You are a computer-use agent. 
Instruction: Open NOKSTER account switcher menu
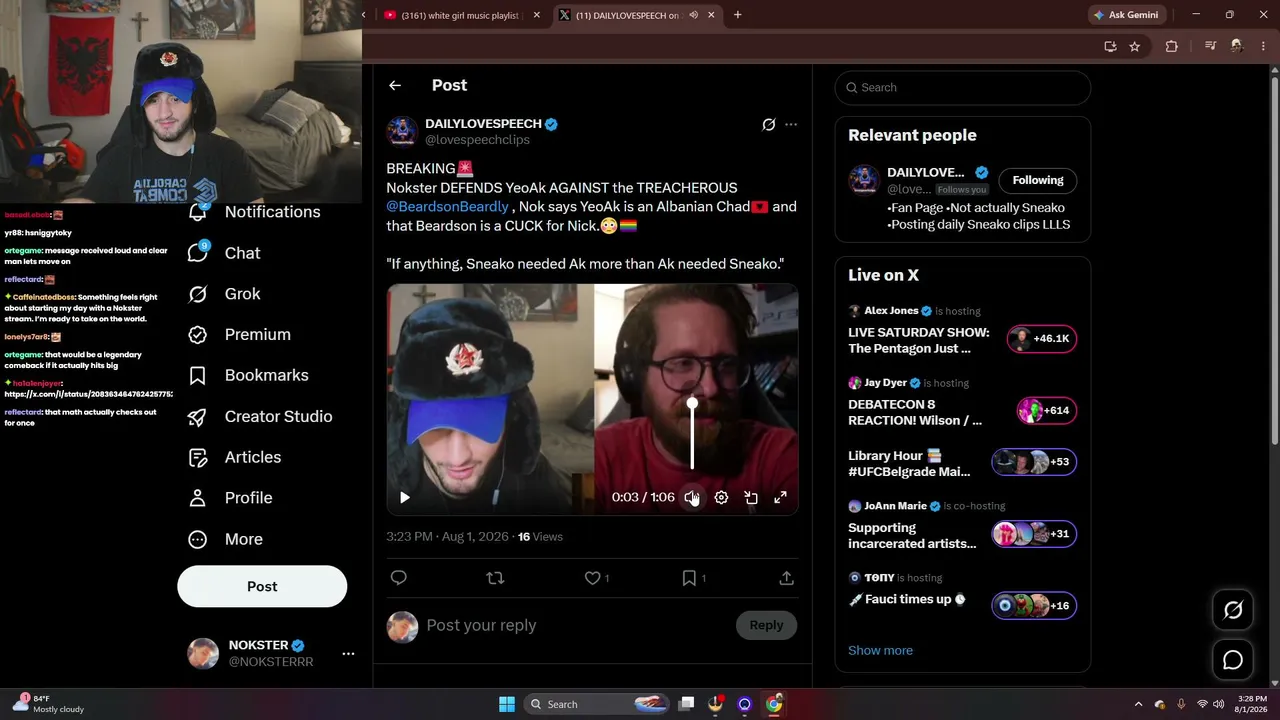348,654
